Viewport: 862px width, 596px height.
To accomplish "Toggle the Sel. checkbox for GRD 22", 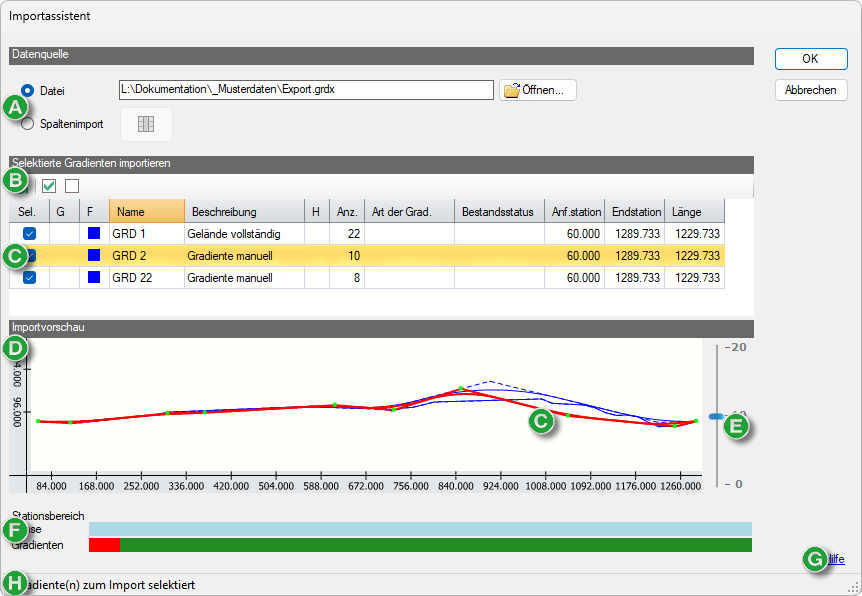I will pos(29,278).
